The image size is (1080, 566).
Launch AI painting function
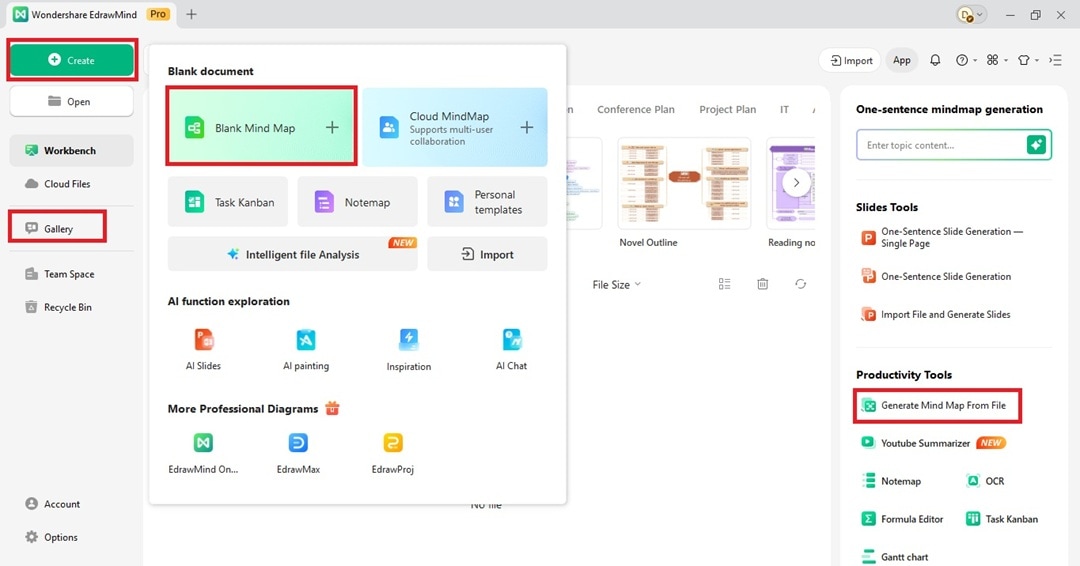pyautogui.click(x=306, y=350)
